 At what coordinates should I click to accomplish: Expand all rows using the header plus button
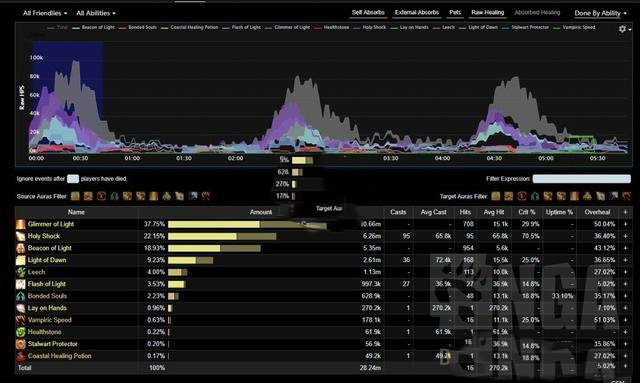(x=625, y=212)
